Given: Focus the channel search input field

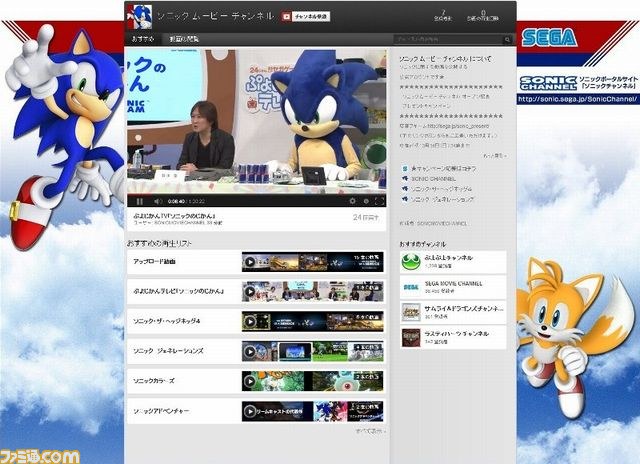Looking at the screenshot, I should tap(449, 40).
